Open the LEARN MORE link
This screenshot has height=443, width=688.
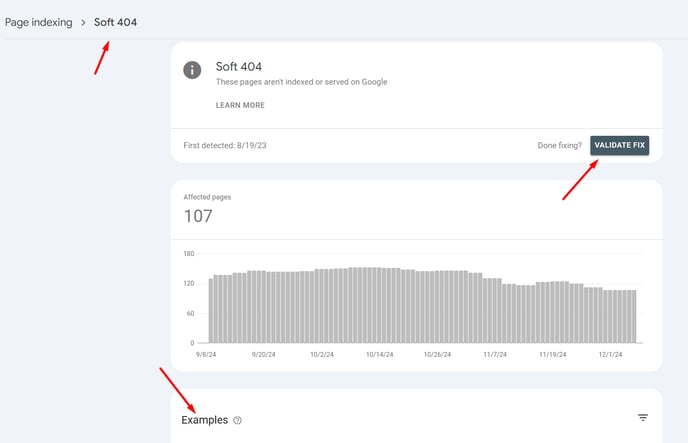pyautogui.click(x=240, y=105)
